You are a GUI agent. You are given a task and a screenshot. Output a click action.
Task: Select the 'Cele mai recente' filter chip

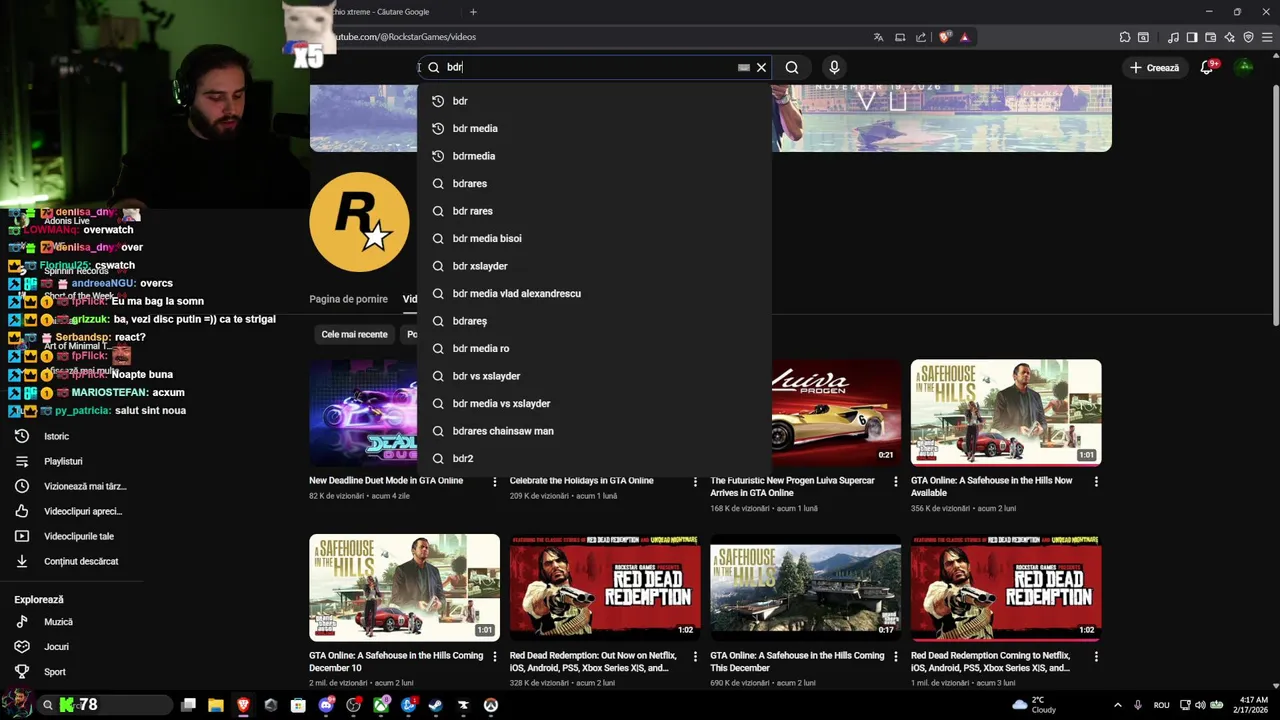[x=354, y=334]
